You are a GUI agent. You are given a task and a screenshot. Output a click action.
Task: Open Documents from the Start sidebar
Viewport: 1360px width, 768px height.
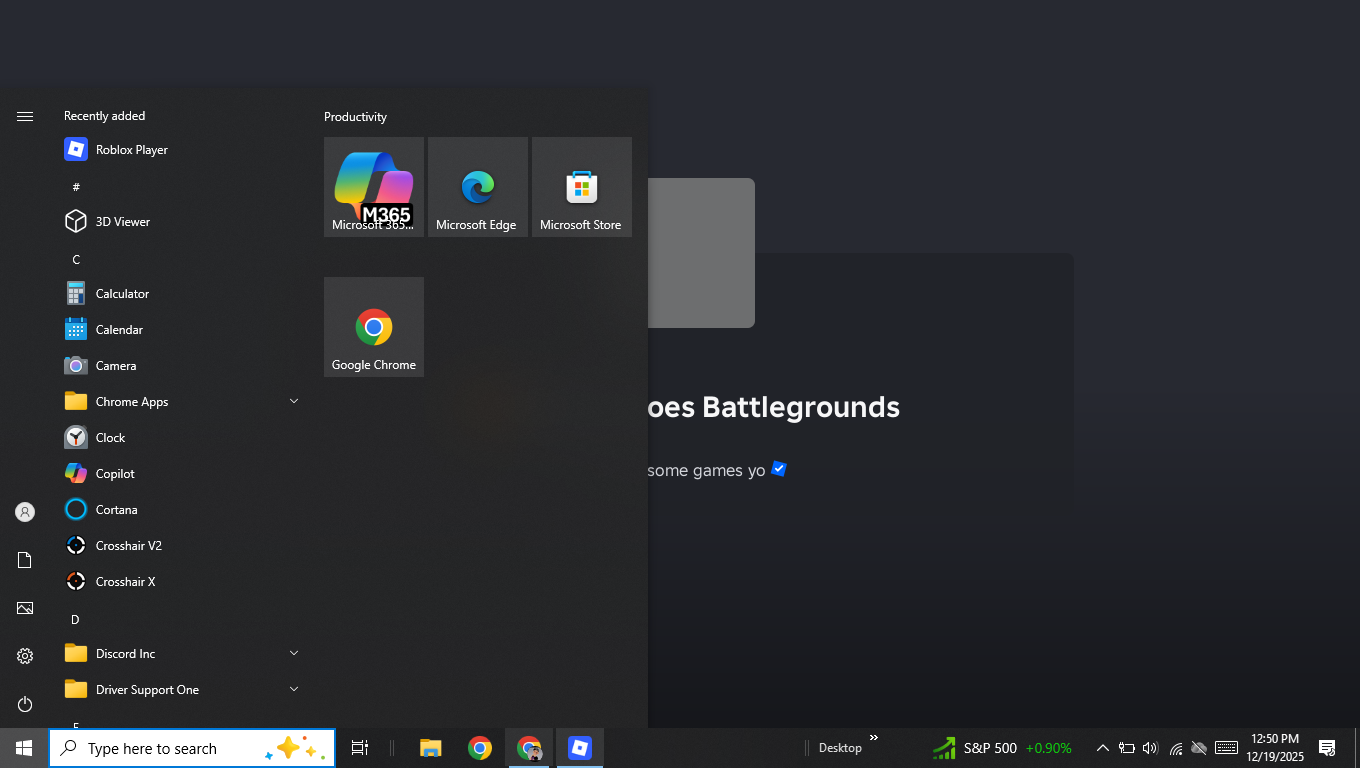coord(25,560)
